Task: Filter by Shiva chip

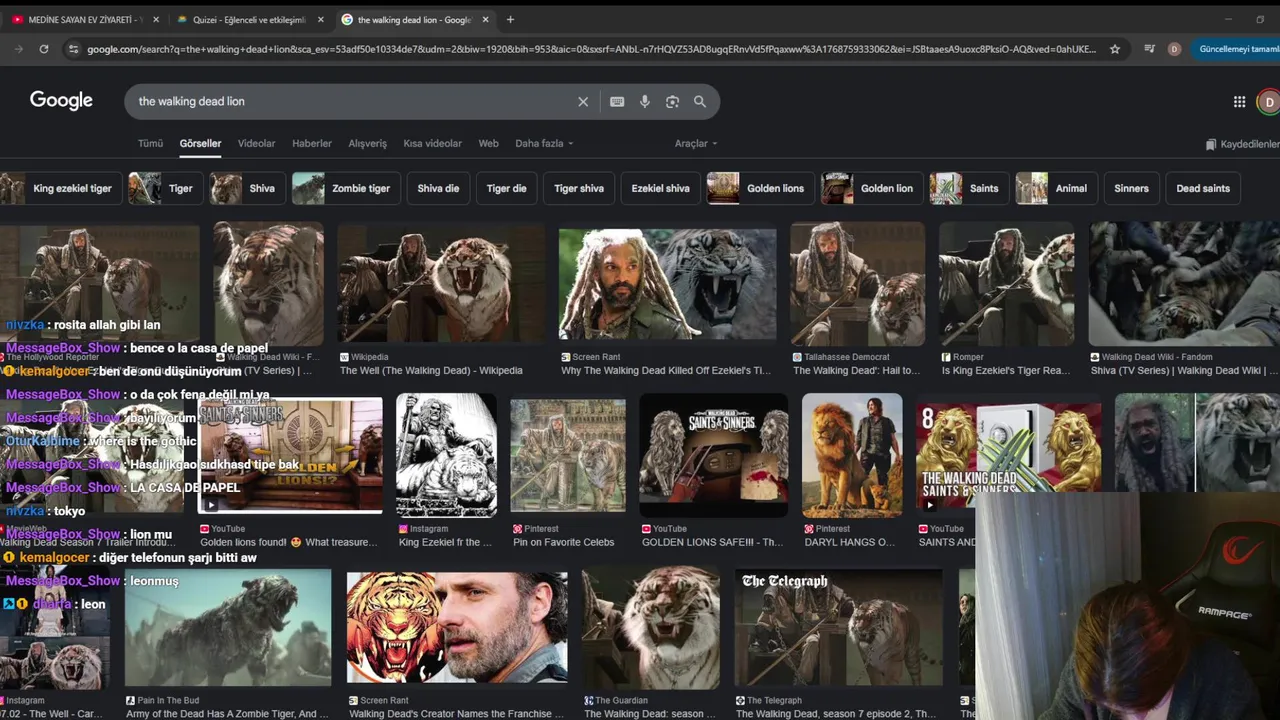Action: pos(247,188)
